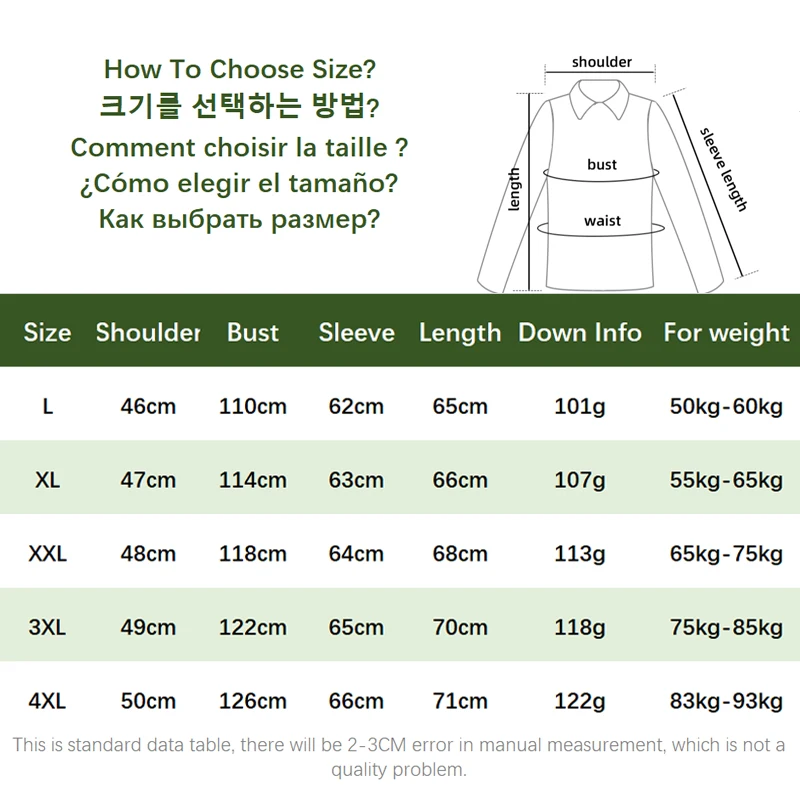This screenshot has width=800, height=800.
Task: Click the 'shoulder' label on diagram
Action: [x=602, y=62]
